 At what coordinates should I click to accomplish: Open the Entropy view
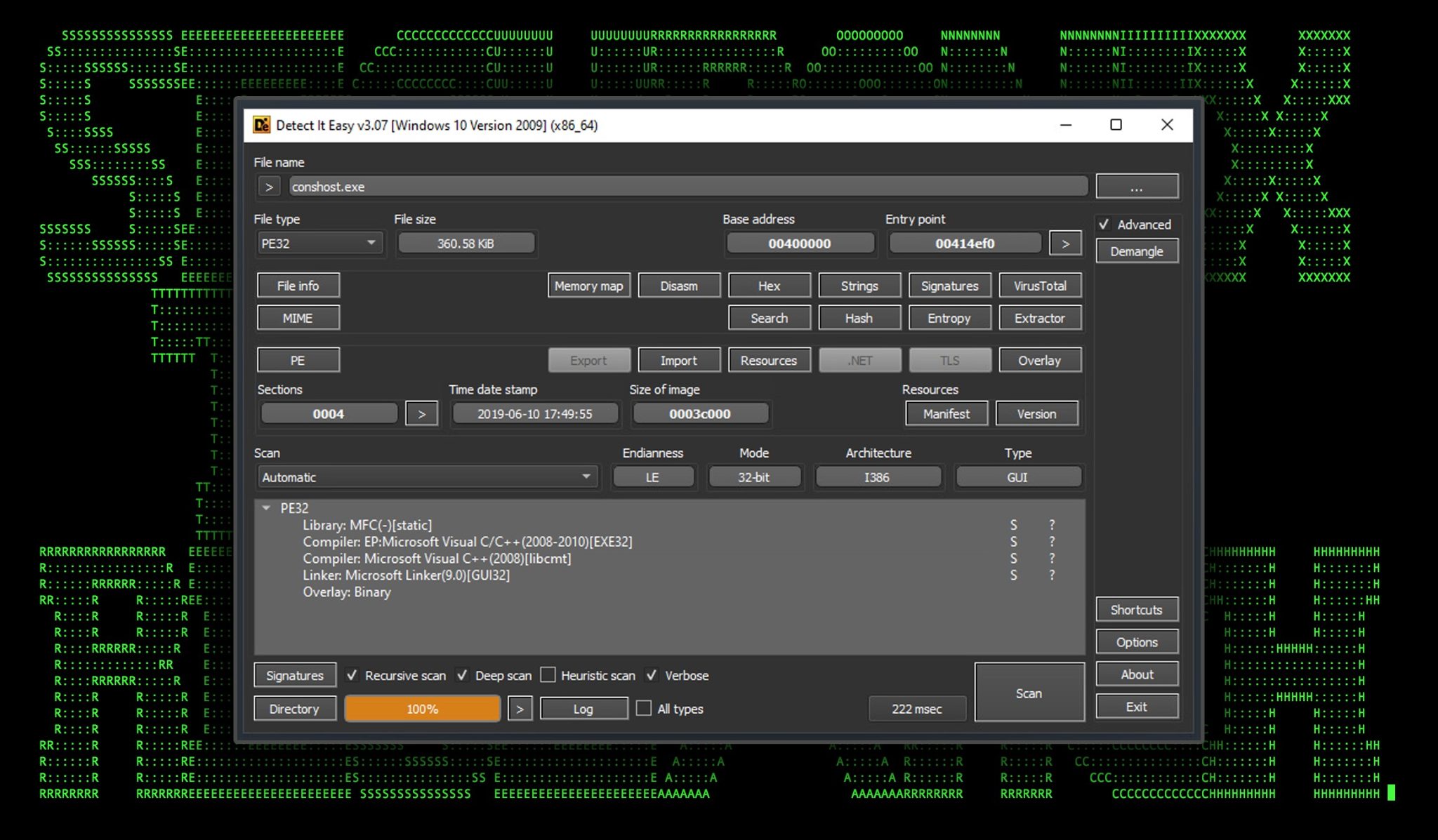pyautogui.click(x=949, y=318)
